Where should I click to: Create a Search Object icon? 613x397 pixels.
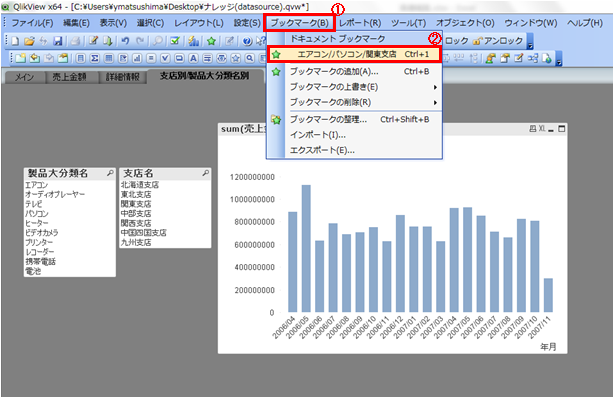249,58
